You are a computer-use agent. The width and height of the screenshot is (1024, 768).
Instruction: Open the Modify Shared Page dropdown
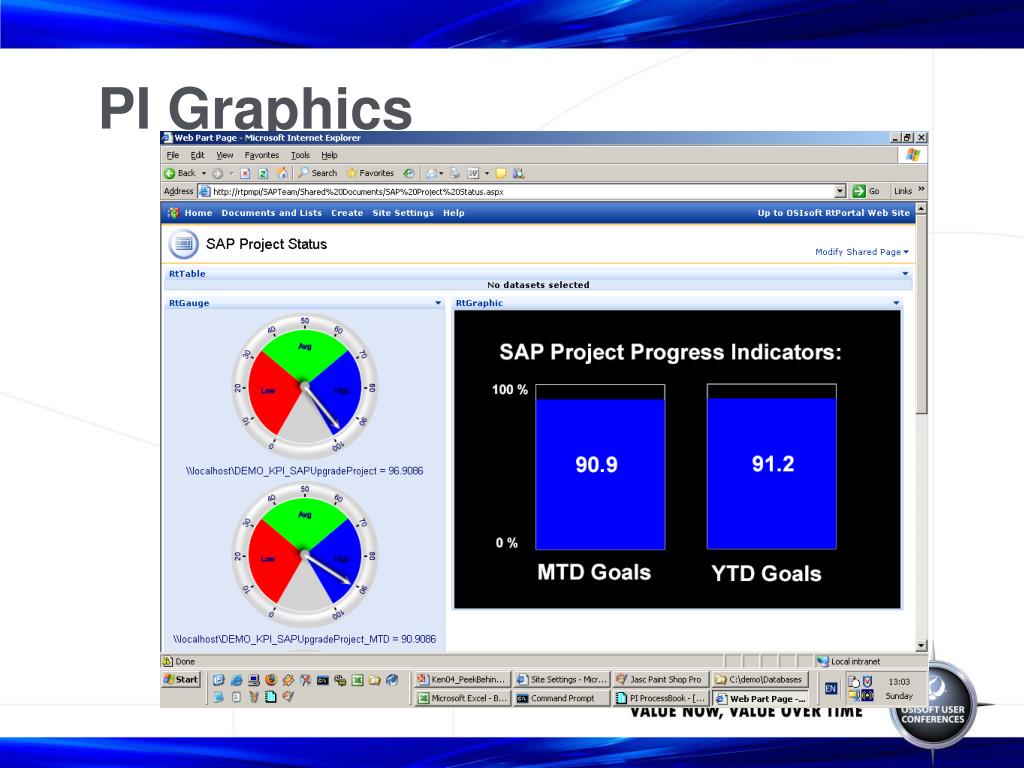pyautogui.click(x=861, y=252)
